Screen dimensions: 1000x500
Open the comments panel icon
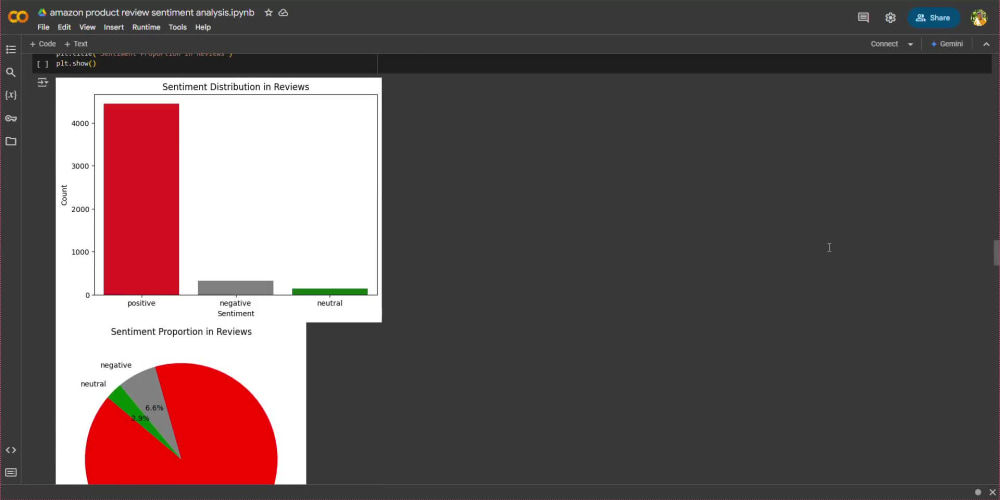[x=864, y=18]
